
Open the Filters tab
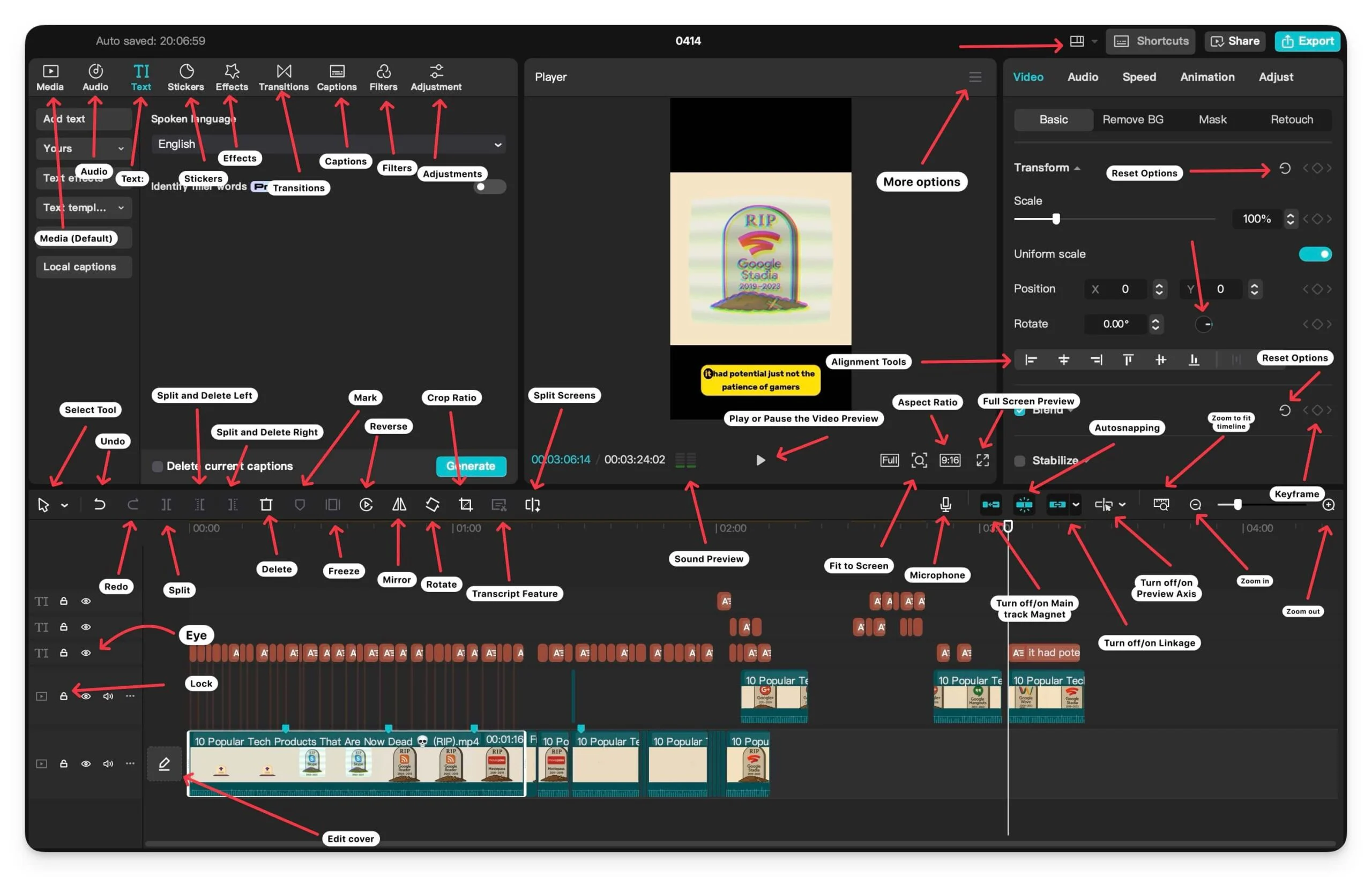(x=383, y=78)
